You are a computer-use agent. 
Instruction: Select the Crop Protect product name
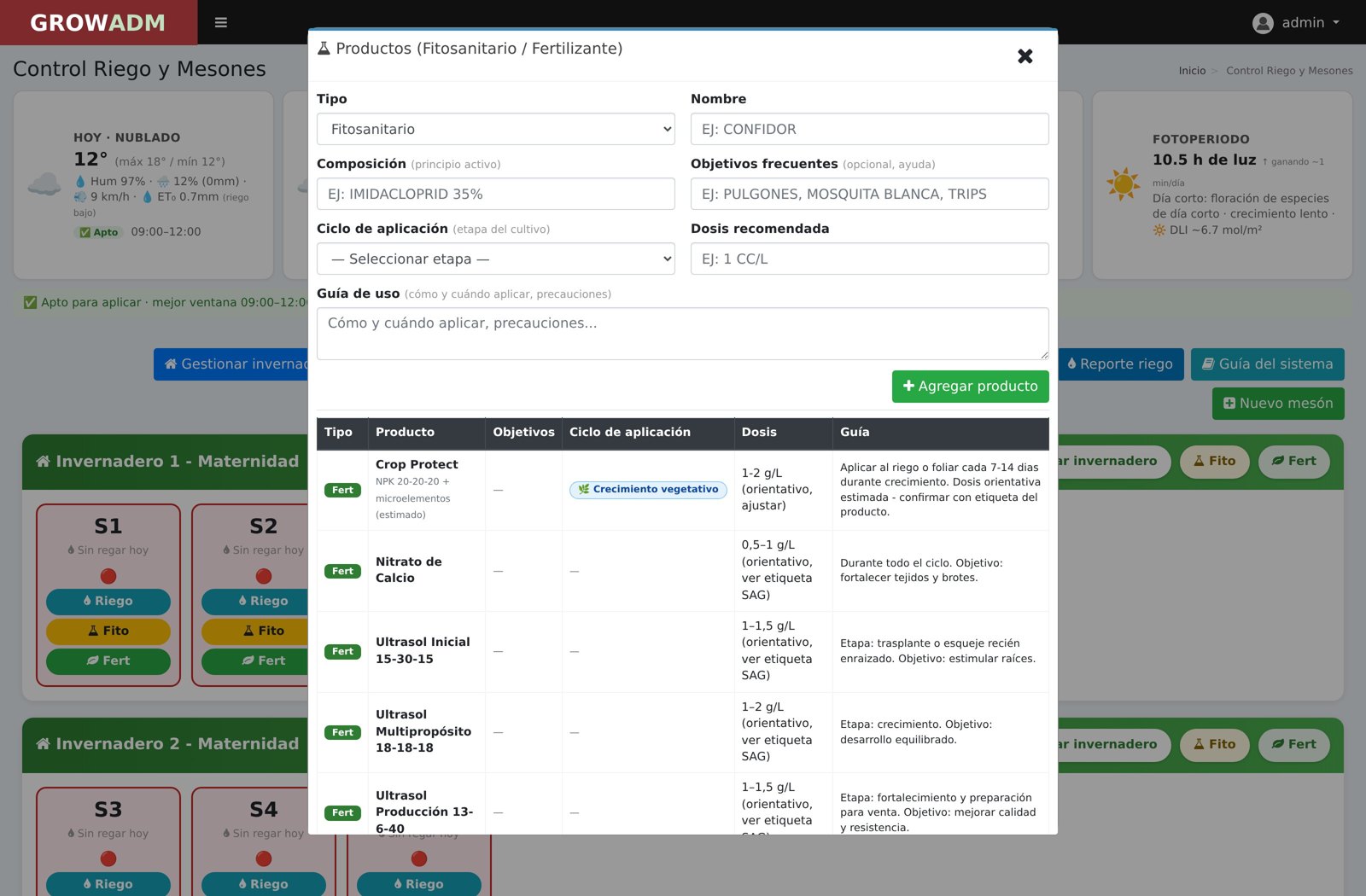(417, 464)
